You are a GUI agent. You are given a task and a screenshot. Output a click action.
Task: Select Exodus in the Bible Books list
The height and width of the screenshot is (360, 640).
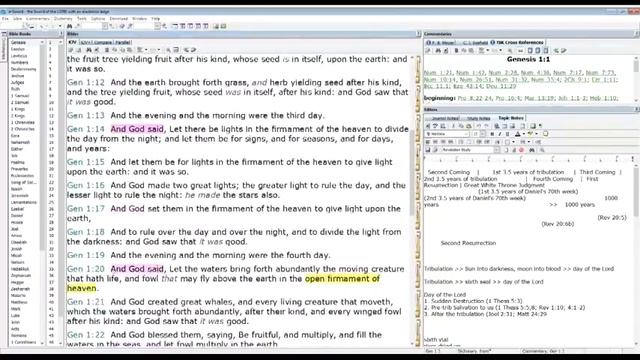click(x=18, y=49)
